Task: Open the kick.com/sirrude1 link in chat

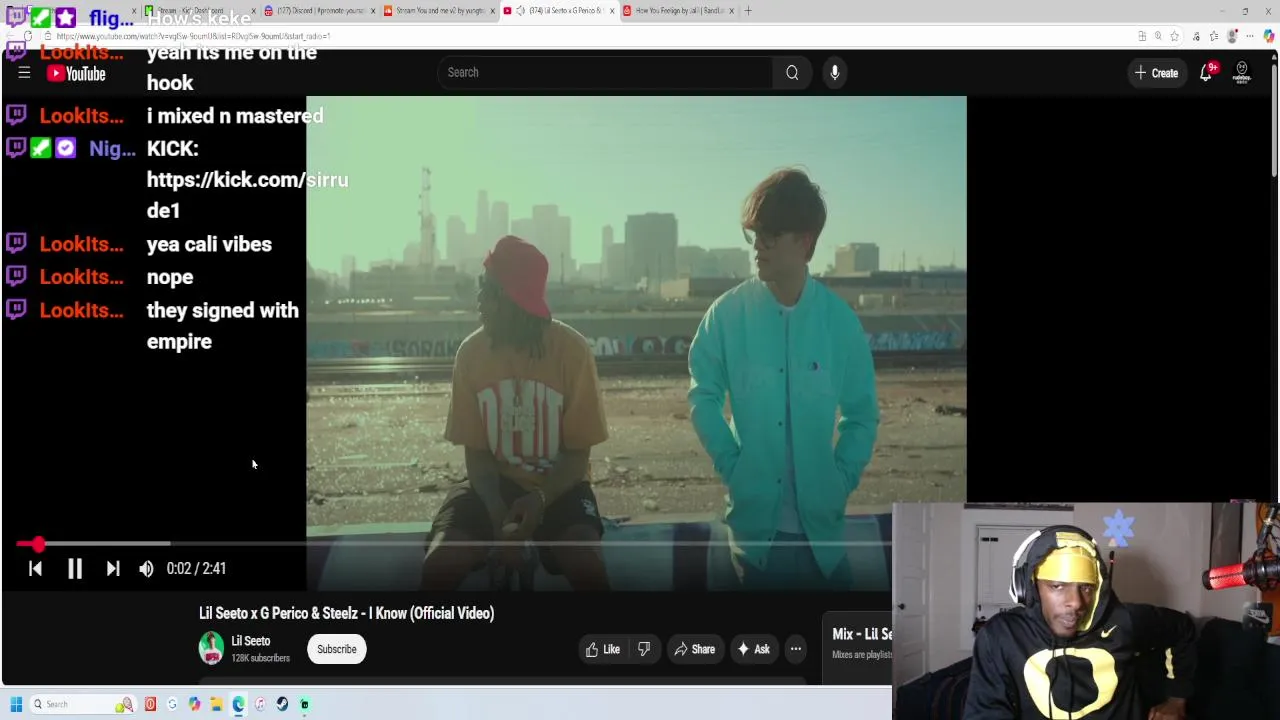Action: click(x=247, y=195)
